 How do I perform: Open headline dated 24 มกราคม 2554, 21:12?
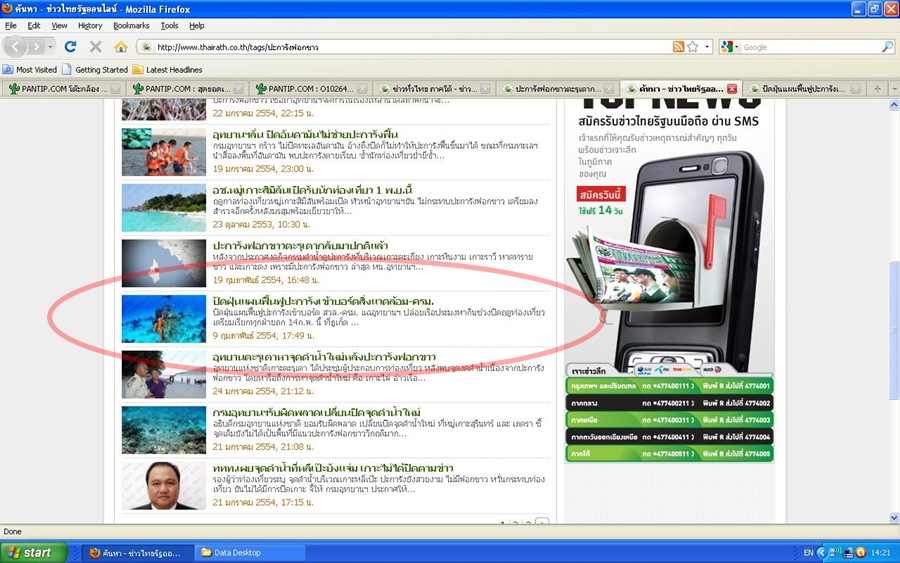[x=324, y=357]
